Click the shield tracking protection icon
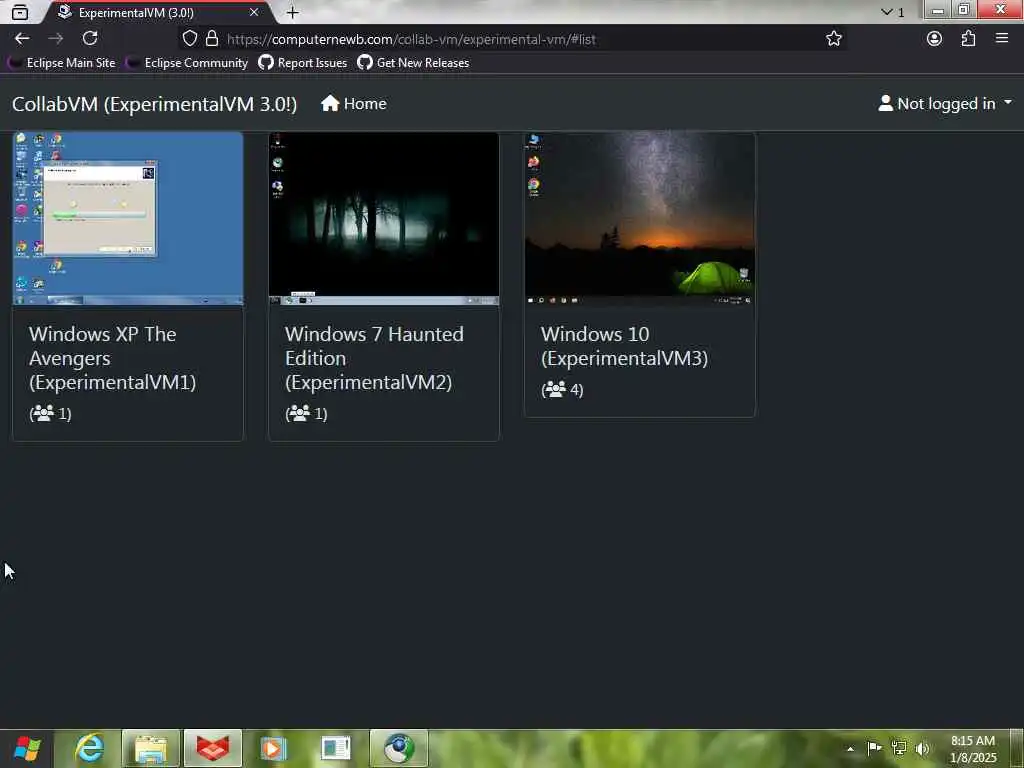Image resolution: width=1024 pixels, height=768 pixels. click(x=189, y=39)
